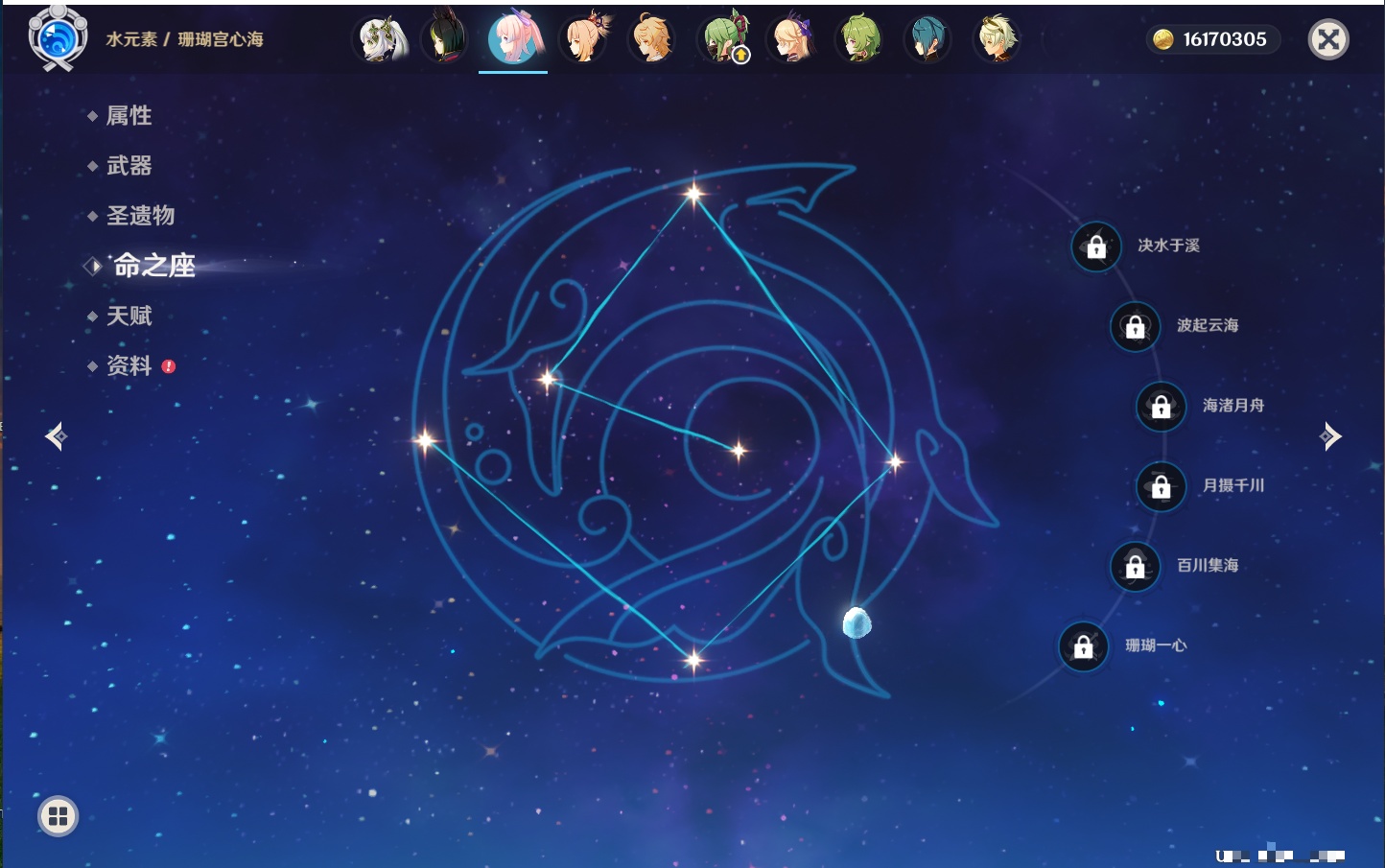Click the 百川集海 constellation label

(1208, 565)
